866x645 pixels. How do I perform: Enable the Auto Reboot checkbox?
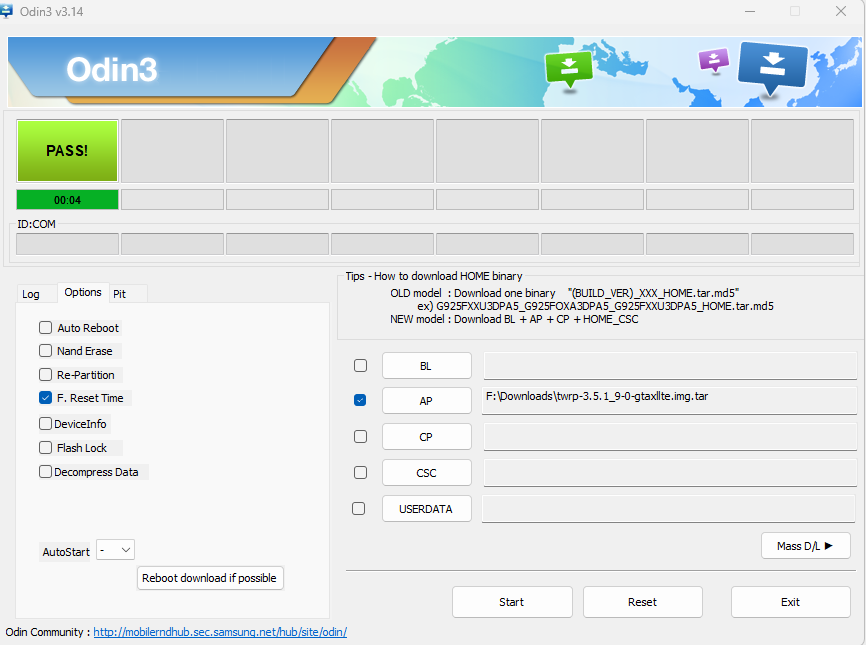coord(46,328)
